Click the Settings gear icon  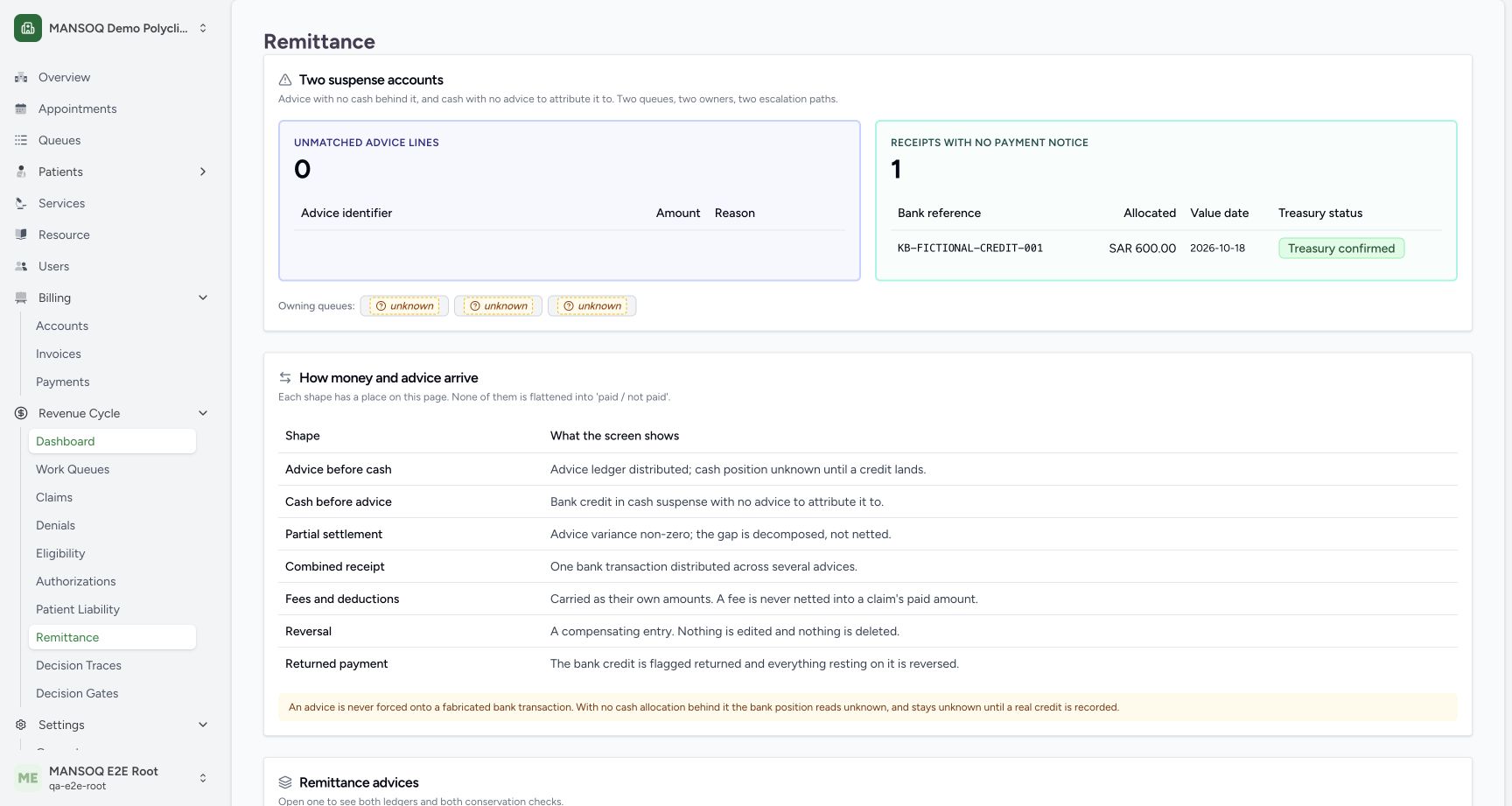(21, 725)
